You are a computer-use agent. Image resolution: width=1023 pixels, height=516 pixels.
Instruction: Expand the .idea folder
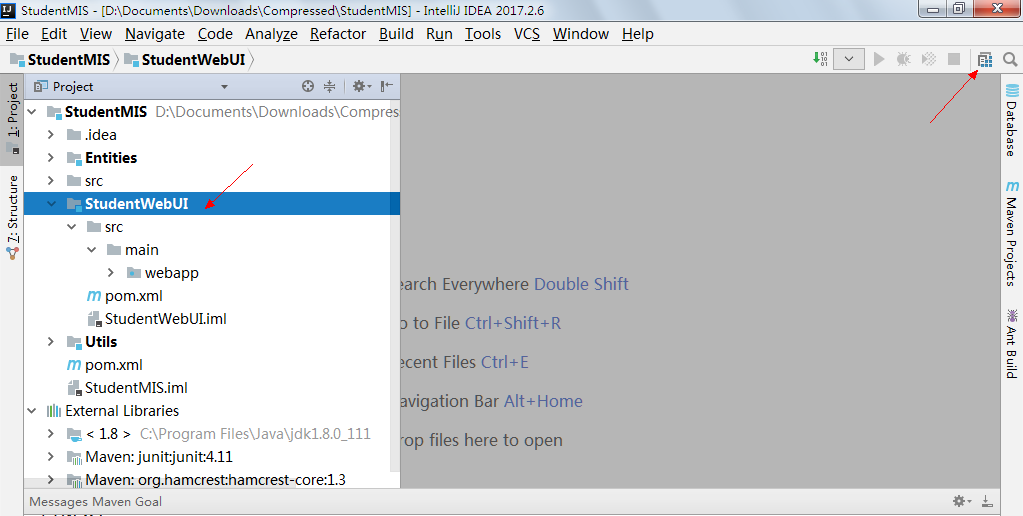(x=51, y=135)
